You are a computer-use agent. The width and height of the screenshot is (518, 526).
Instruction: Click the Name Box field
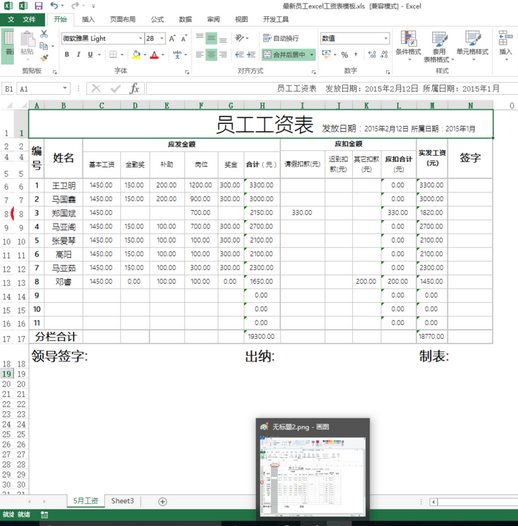(39, 89)
